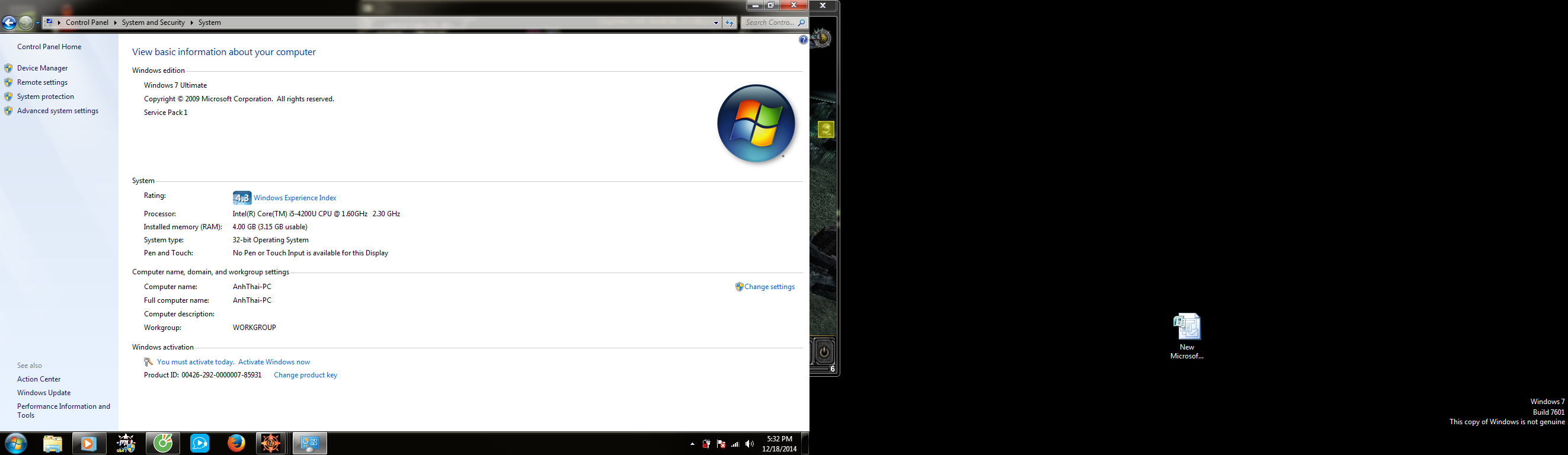Click the keys icon under Windows activation
This screenshot has height=455, width=1568.
click(x=149, y=362)
